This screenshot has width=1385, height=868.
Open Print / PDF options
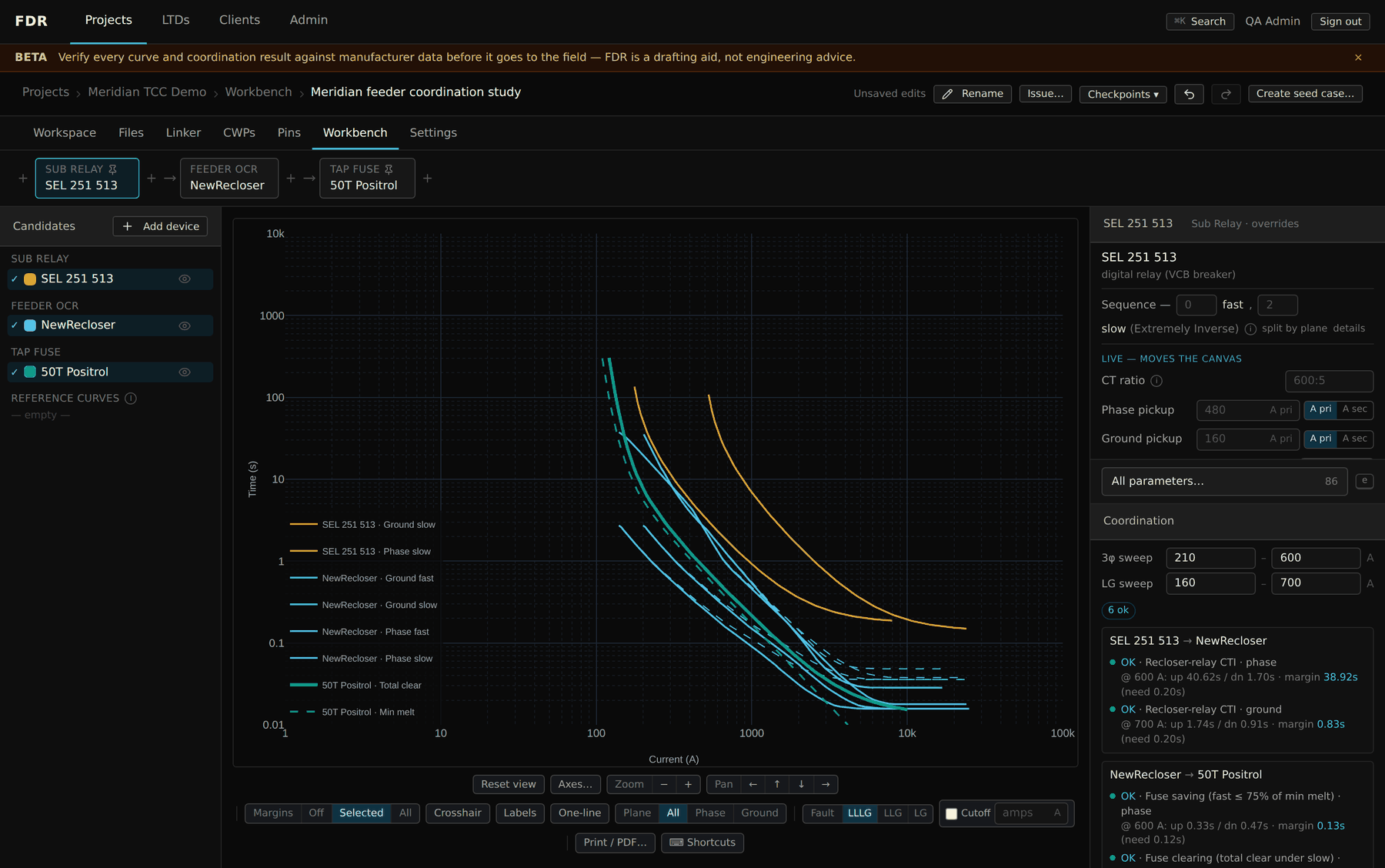[615, 843]
